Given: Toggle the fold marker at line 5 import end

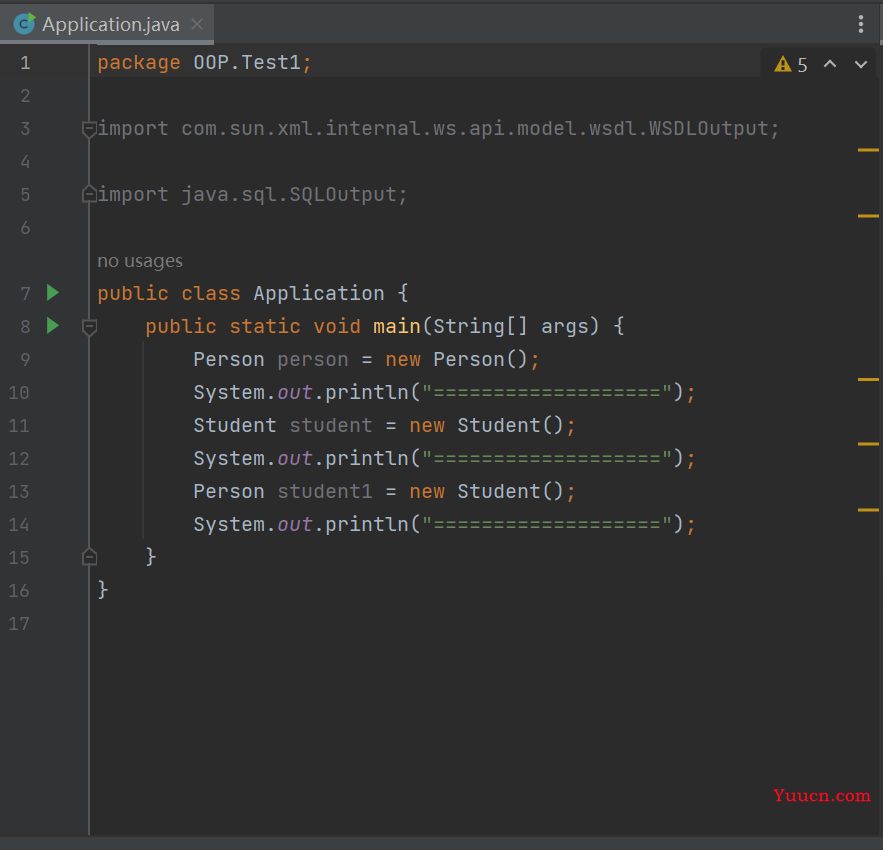Looking at the screenshot, I should pos(89,194).
